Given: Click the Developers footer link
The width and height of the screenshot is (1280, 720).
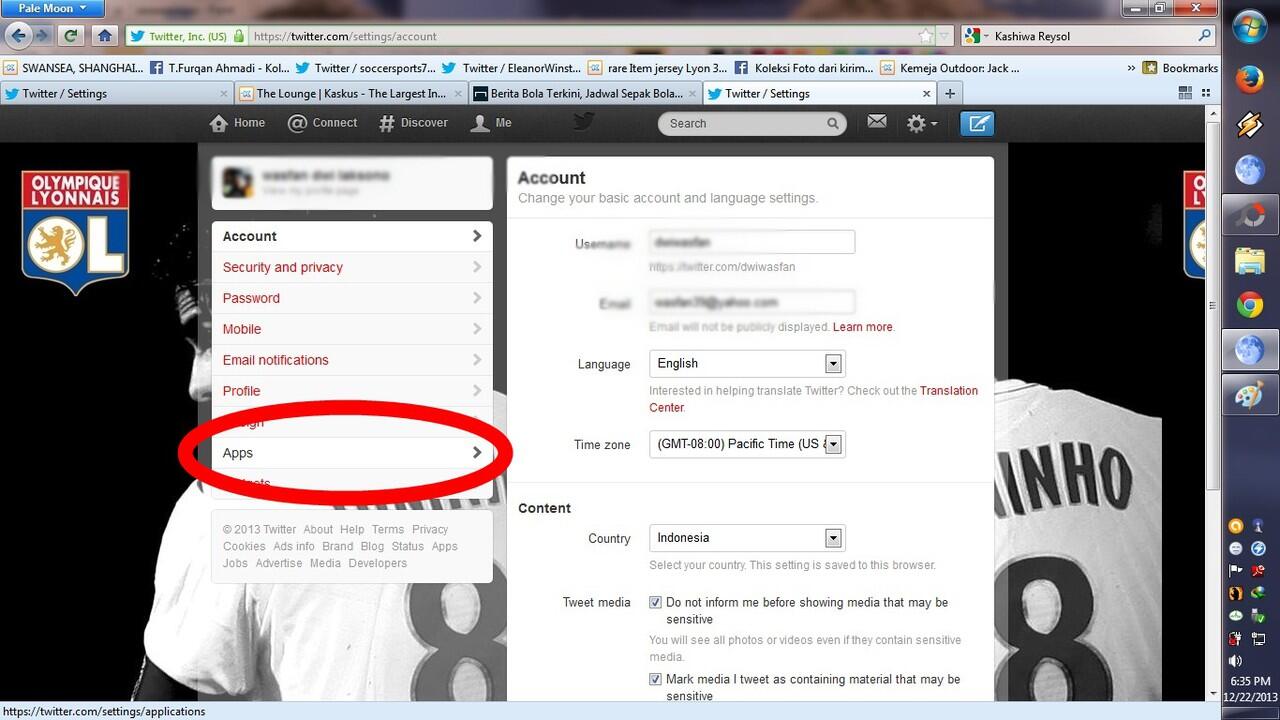Looking at the screenshot, I should click(378, 564).
